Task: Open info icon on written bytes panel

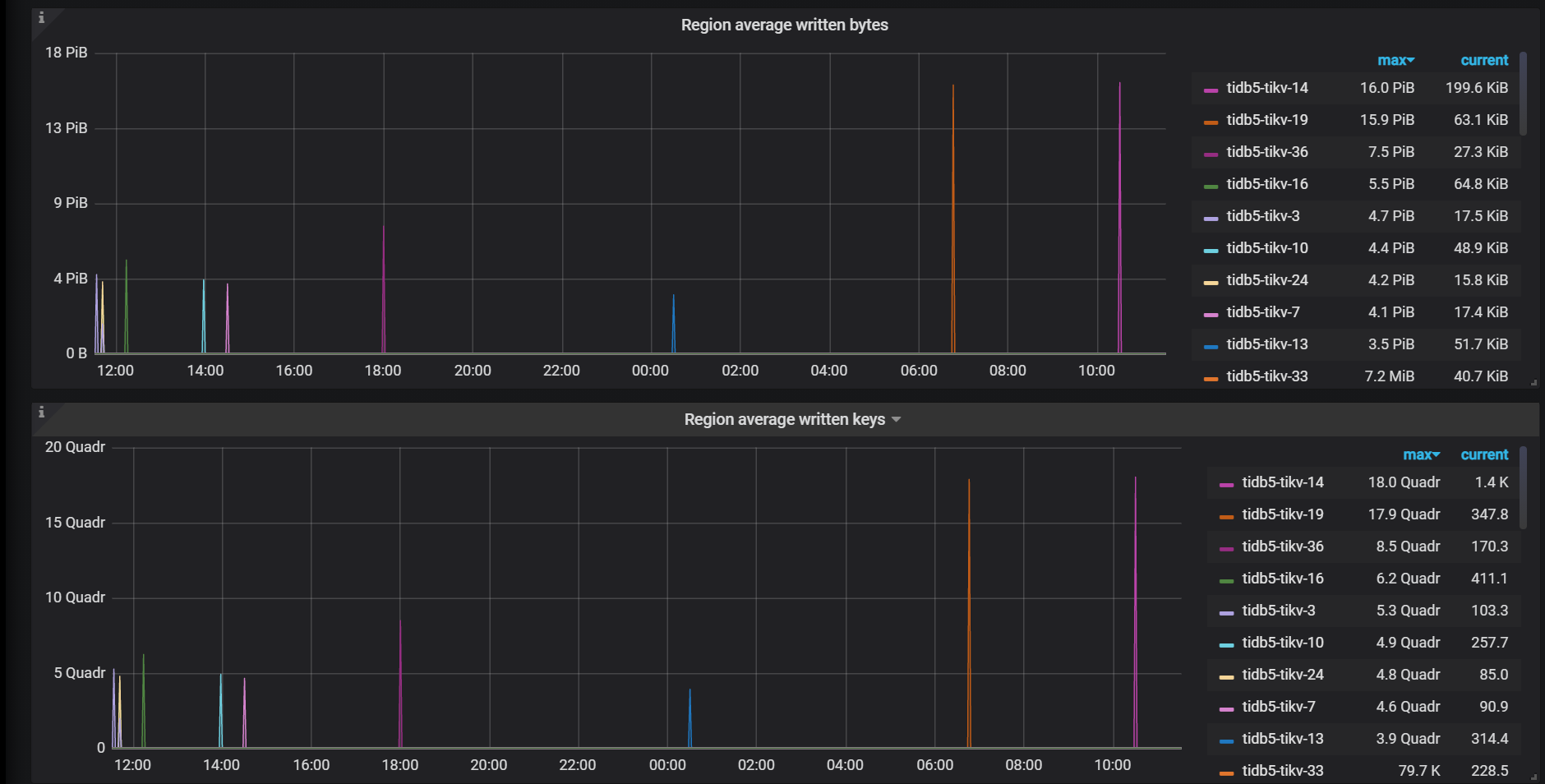Action: pyautogui.click(x=41, y=17)
